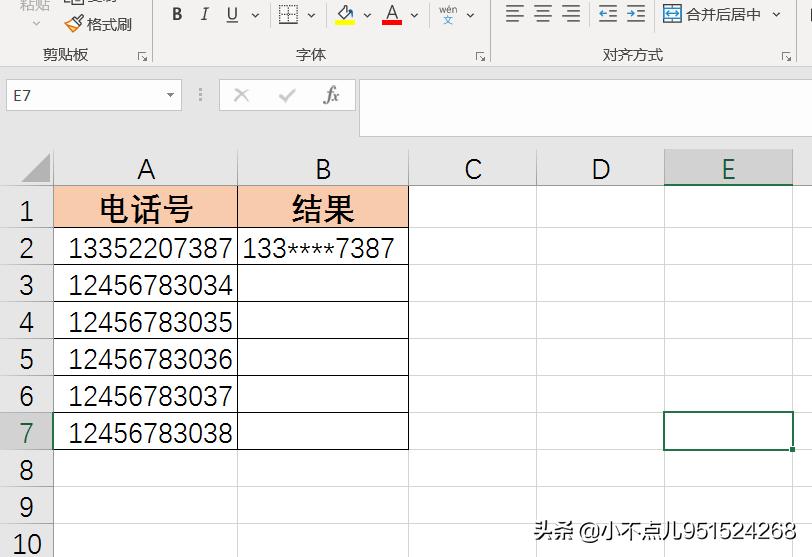Select row 2 header

tap(26, 247)
